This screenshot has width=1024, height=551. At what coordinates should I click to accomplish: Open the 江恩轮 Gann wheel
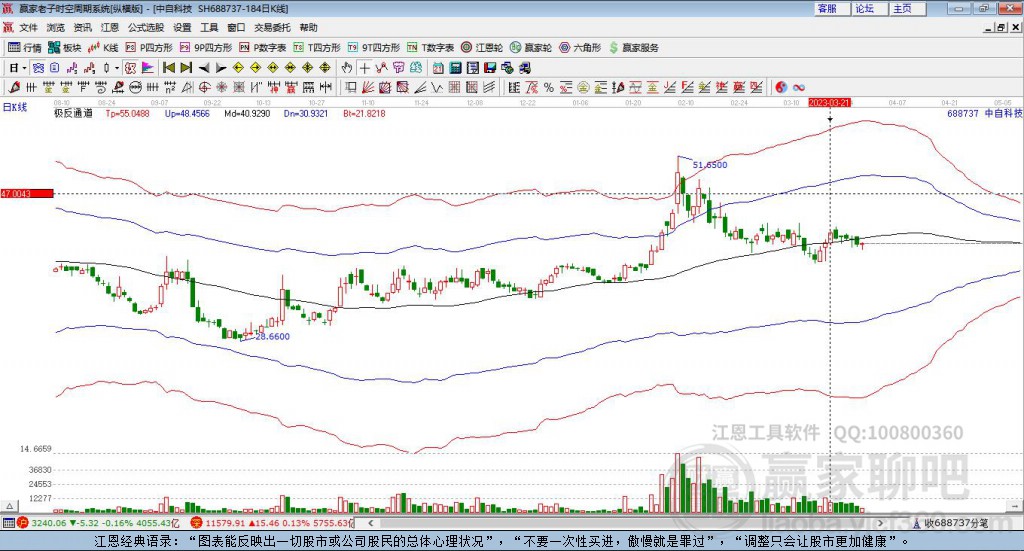tap(482, 48)
